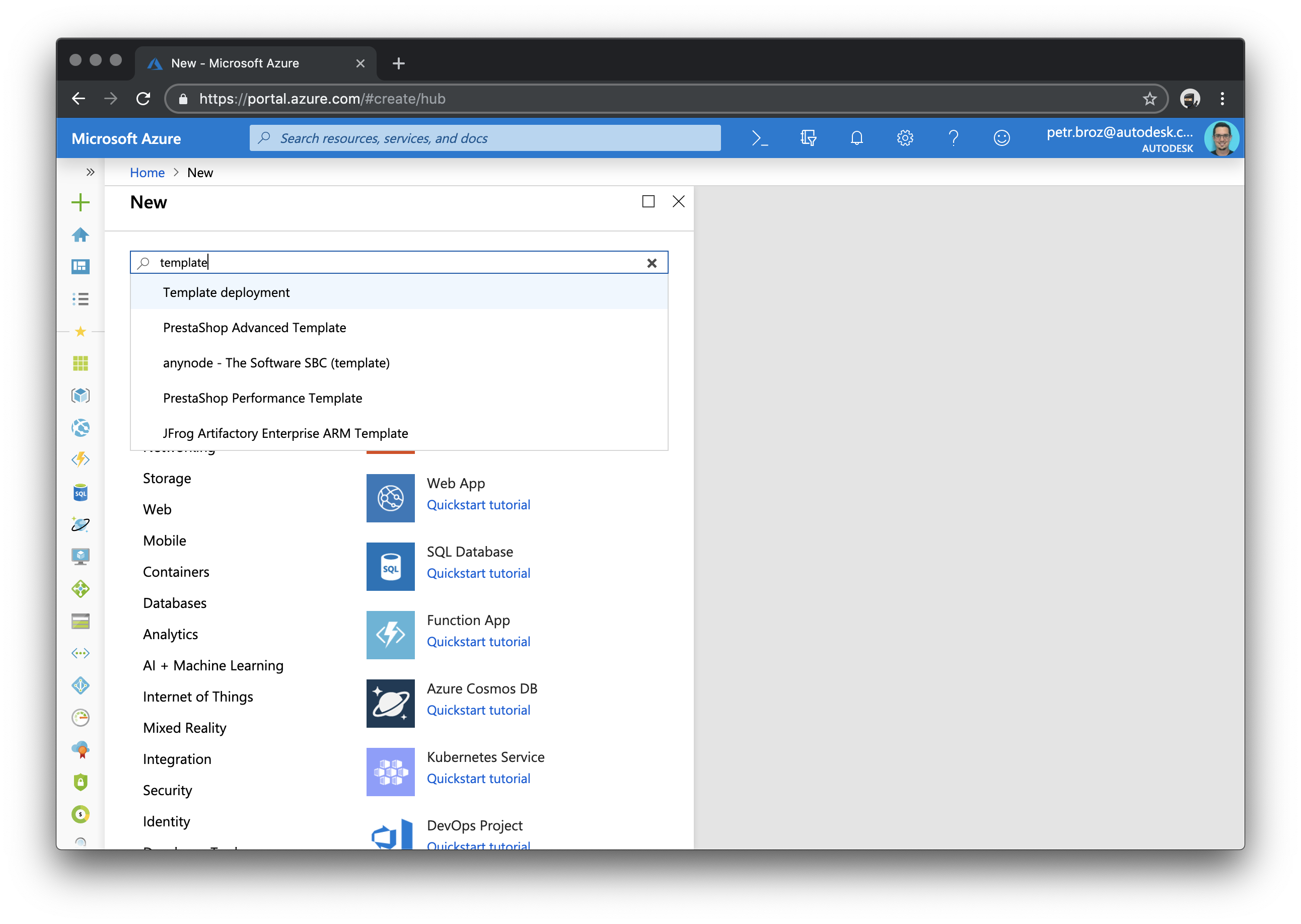Open Function App lightning icon in sidebar
This screenshot has width=1301, height=924.
pos(80,459)
